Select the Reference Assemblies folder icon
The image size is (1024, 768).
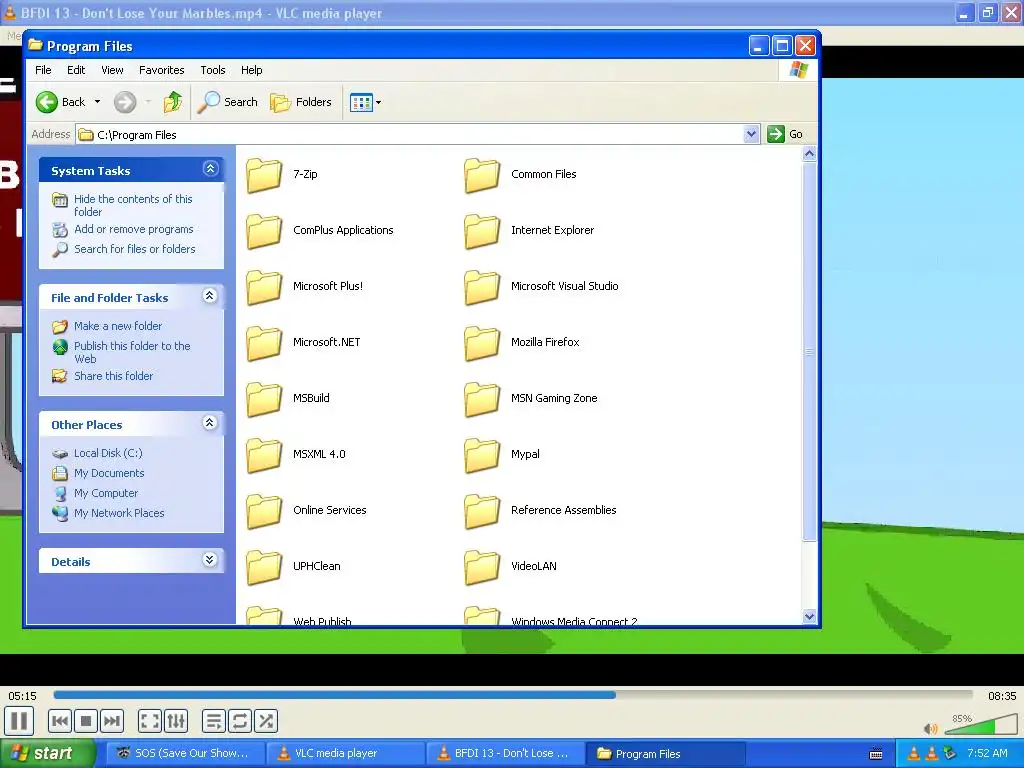point(482,511)
